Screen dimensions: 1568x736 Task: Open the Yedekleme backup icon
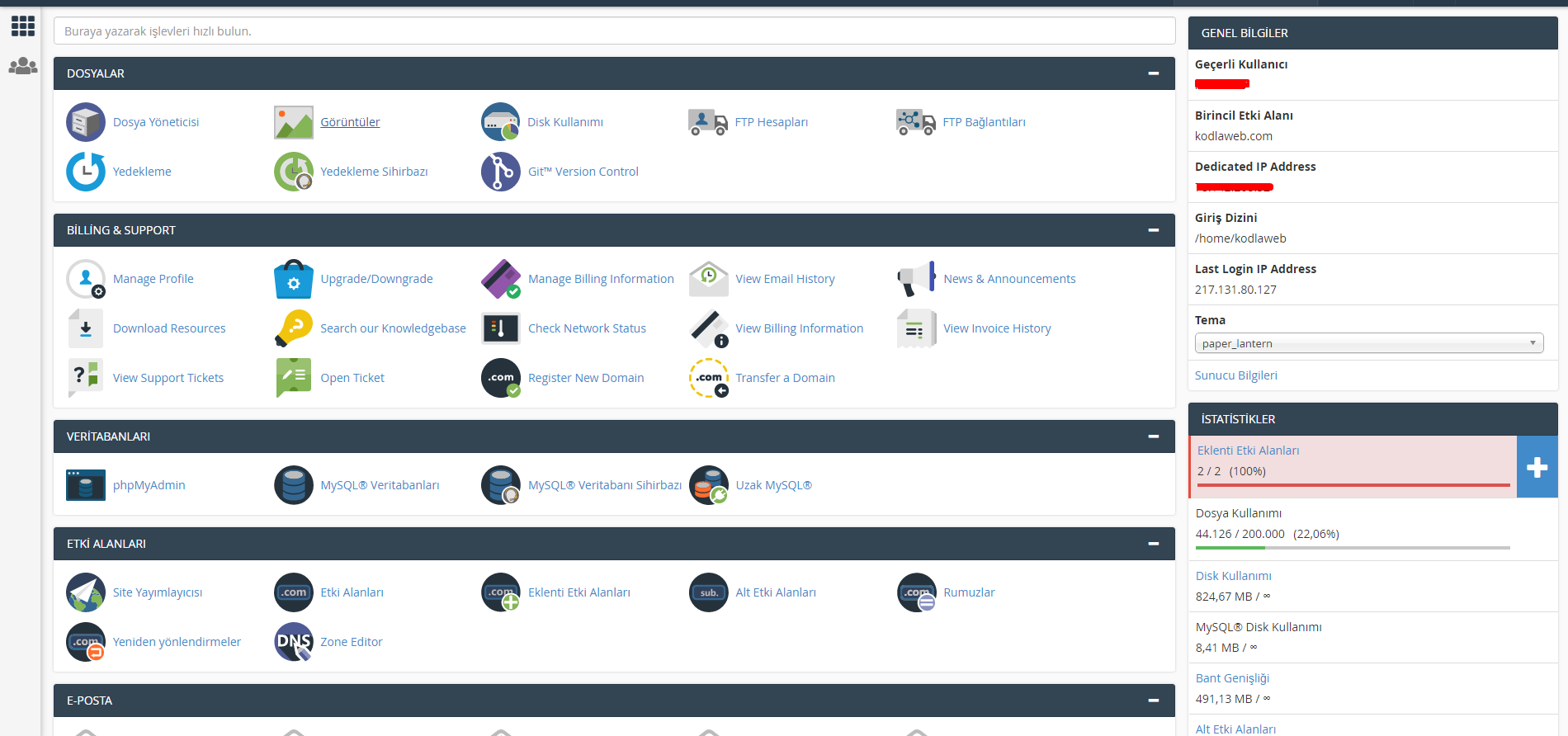tap(86, 172)
